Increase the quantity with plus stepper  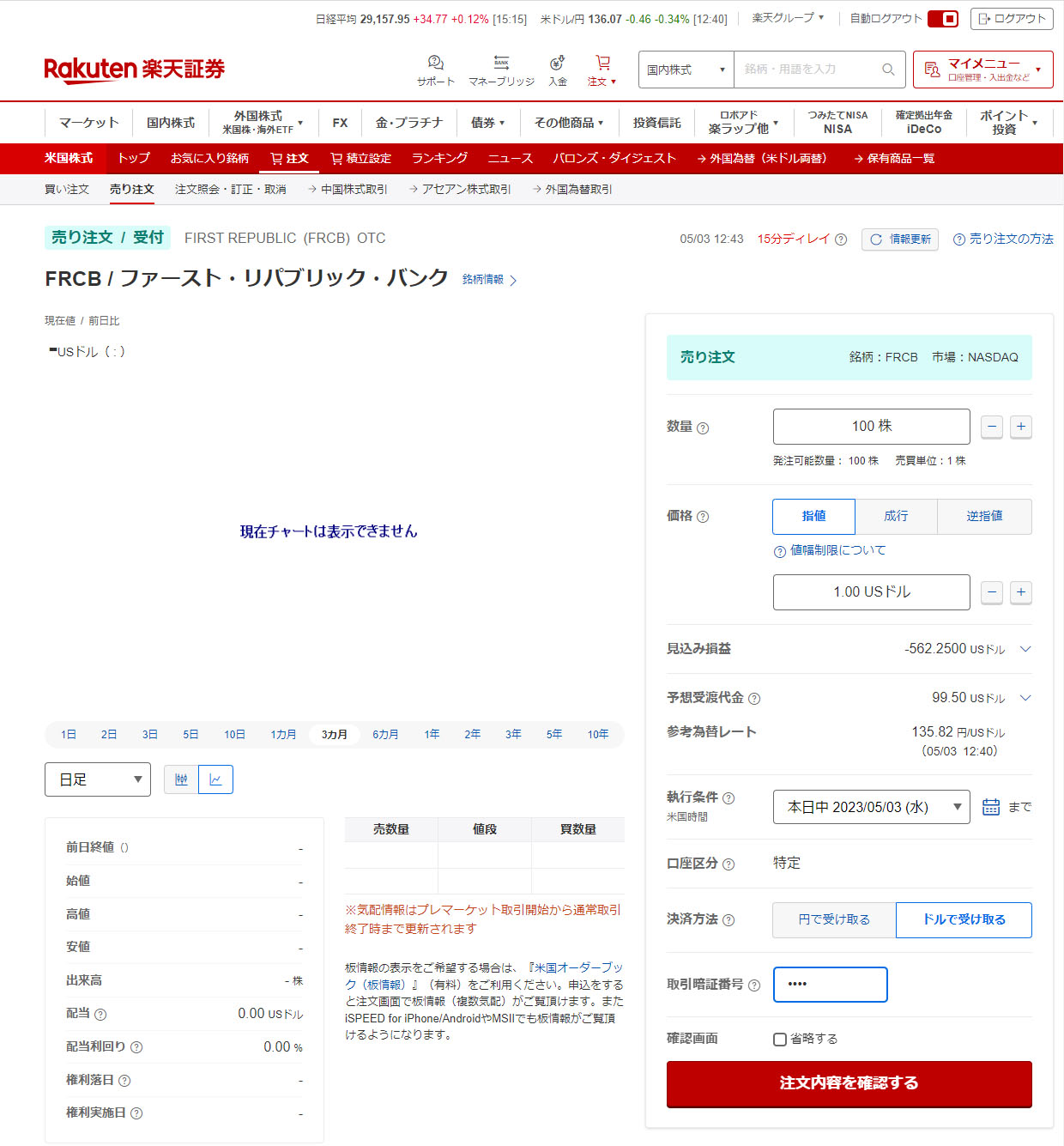[1020, 427]
